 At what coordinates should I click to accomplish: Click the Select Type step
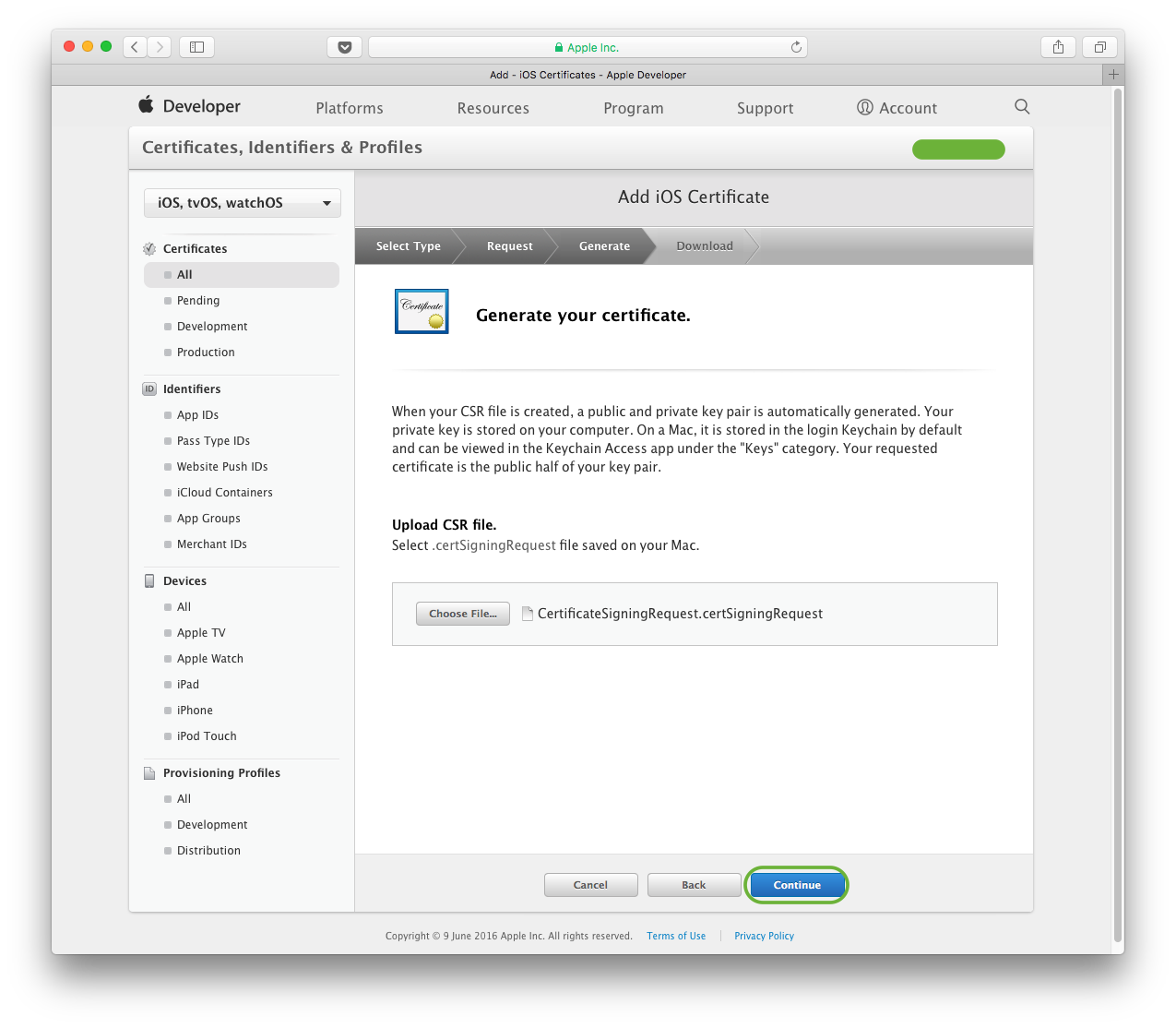tap(409, 246)
